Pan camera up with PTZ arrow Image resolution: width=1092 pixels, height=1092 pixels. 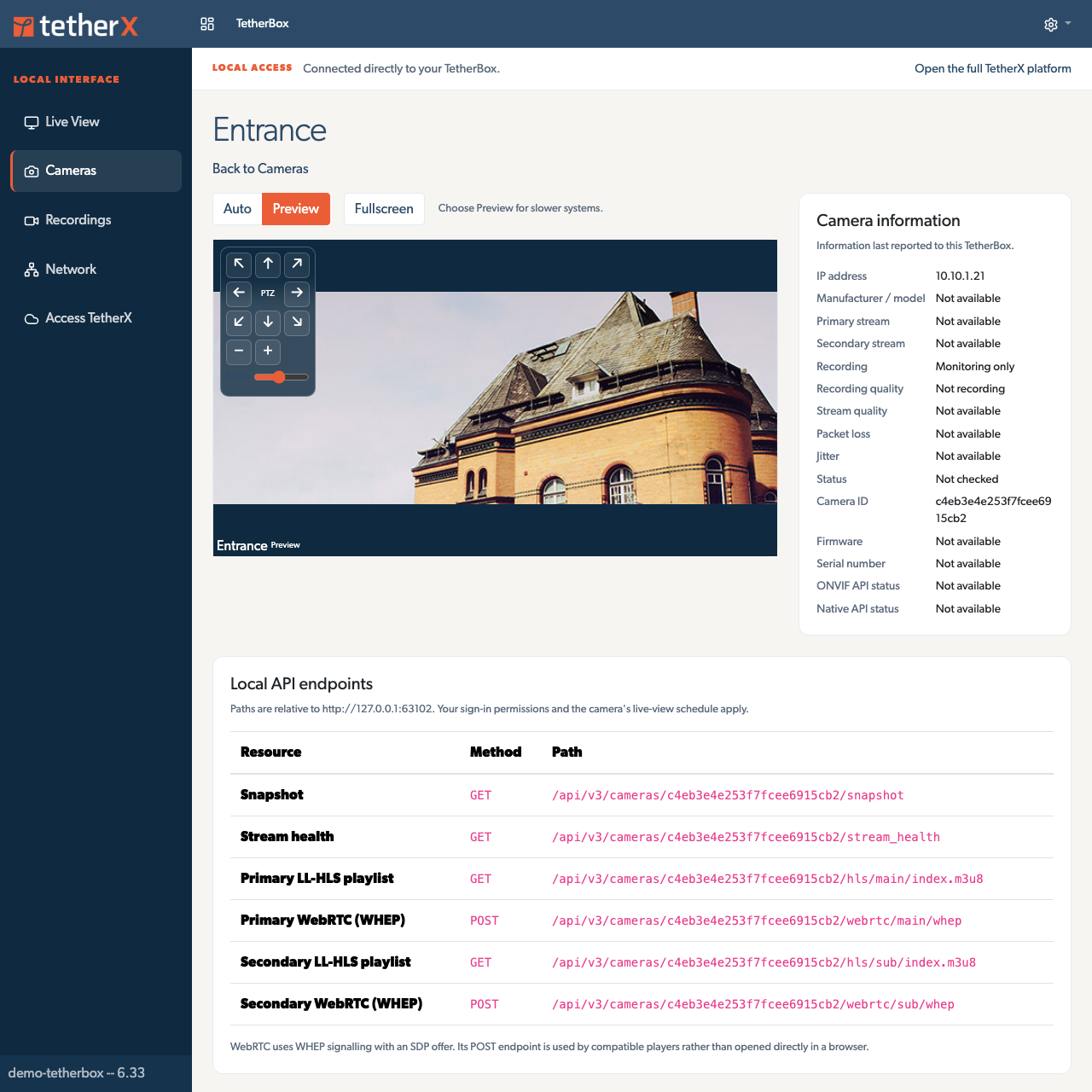pos(268,264)
